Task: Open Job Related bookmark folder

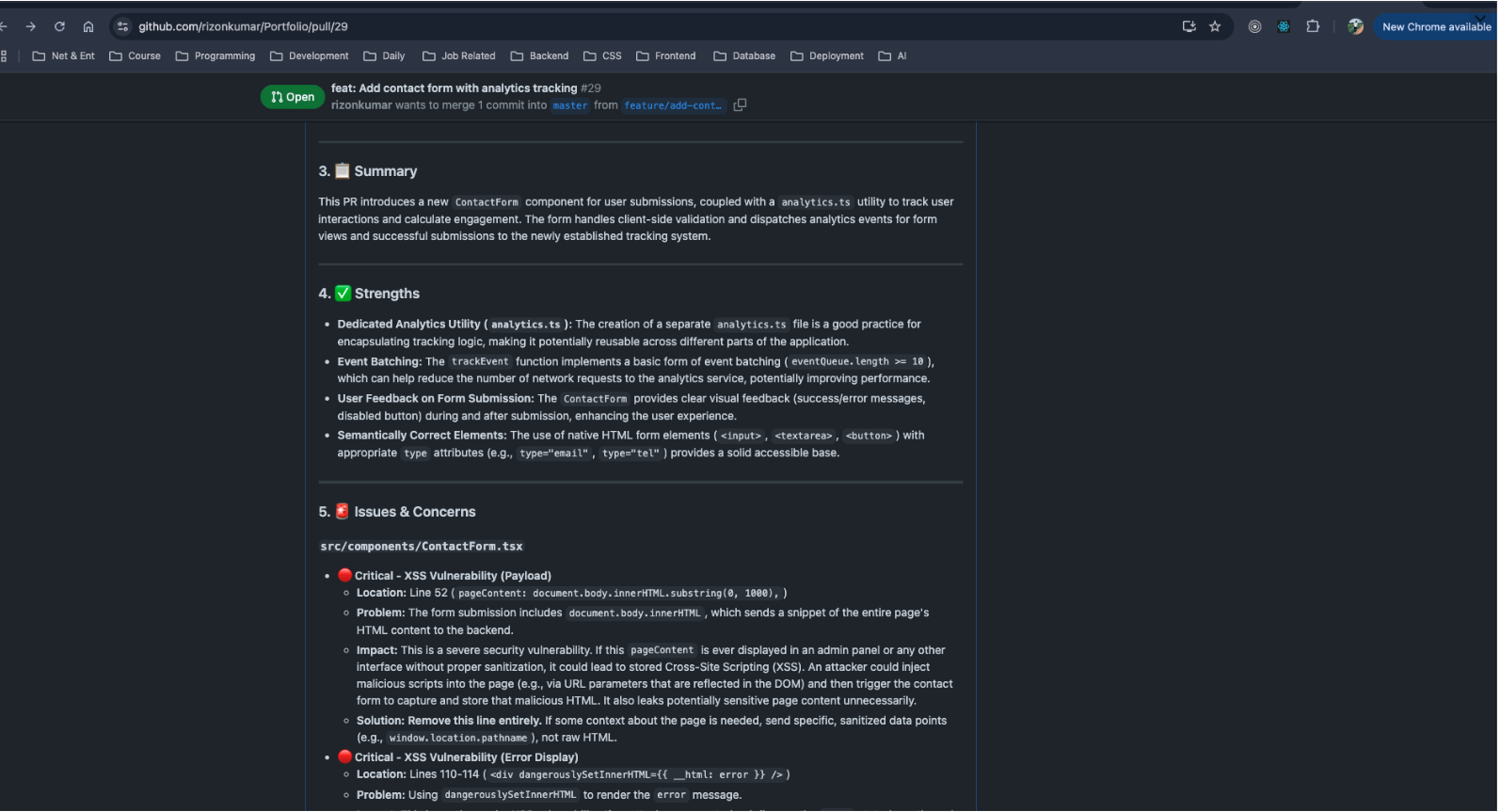Action: tap(459, 56)
